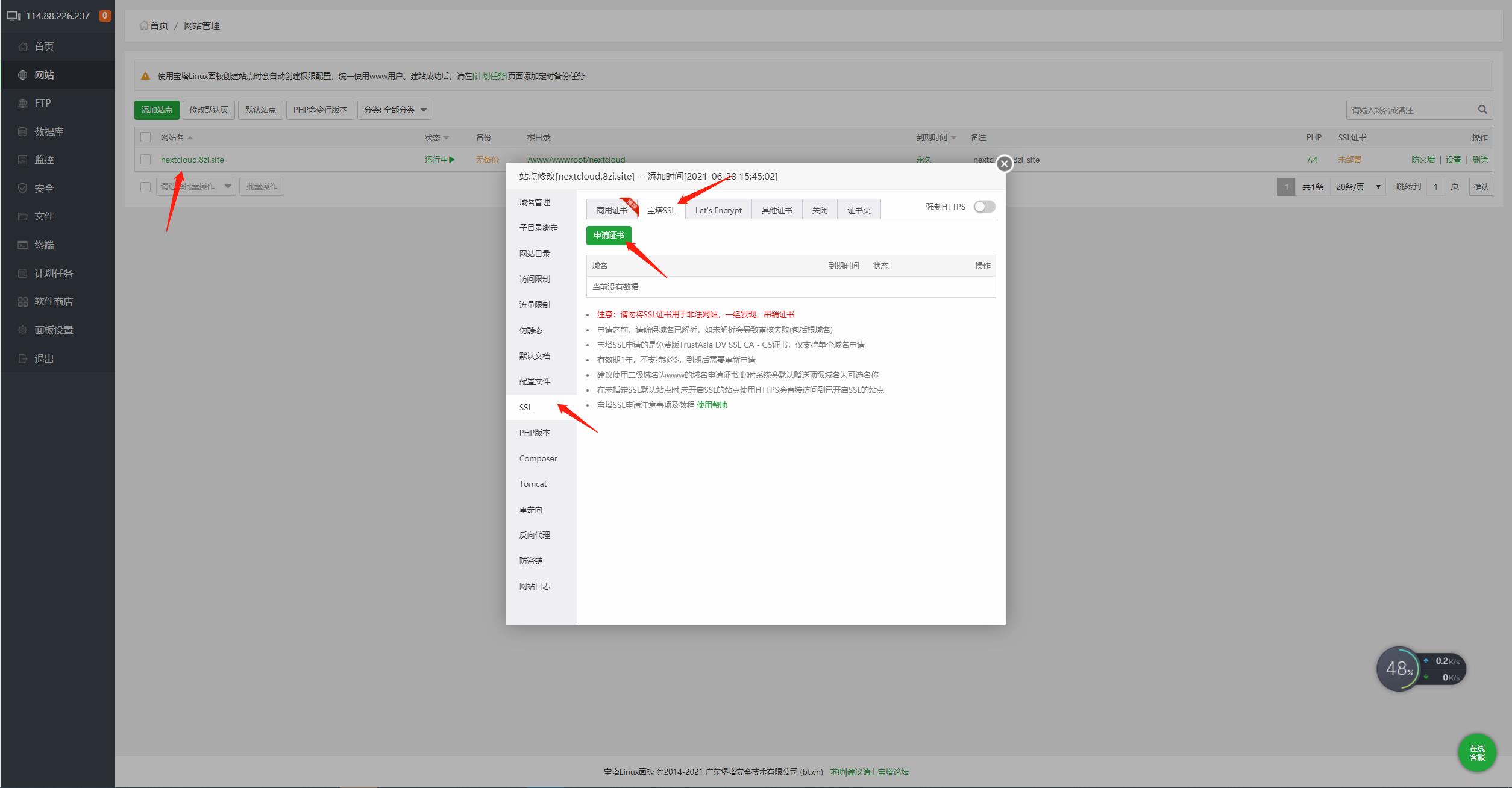Image resolution: width=1512 pixels, height=788 pixels.
Task: Open the online customer service bubble
Action: [1477, 752]
